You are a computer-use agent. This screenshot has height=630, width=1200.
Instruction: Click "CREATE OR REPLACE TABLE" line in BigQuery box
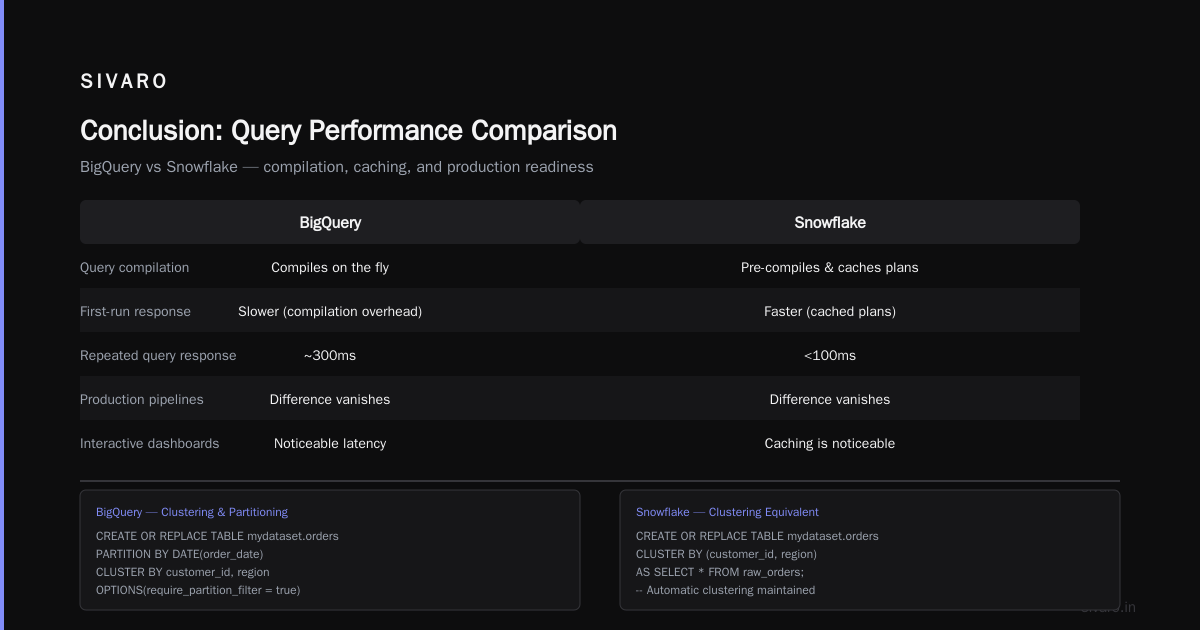click(217, 536)
